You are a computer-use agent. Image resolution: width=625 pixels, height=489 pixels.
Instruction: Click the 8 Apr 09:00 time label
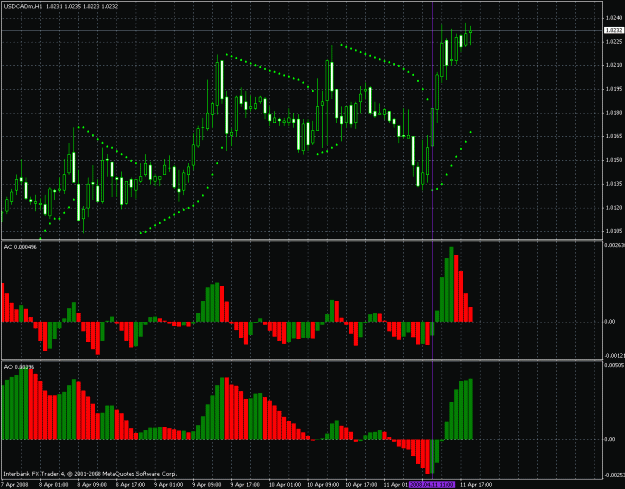92,485
